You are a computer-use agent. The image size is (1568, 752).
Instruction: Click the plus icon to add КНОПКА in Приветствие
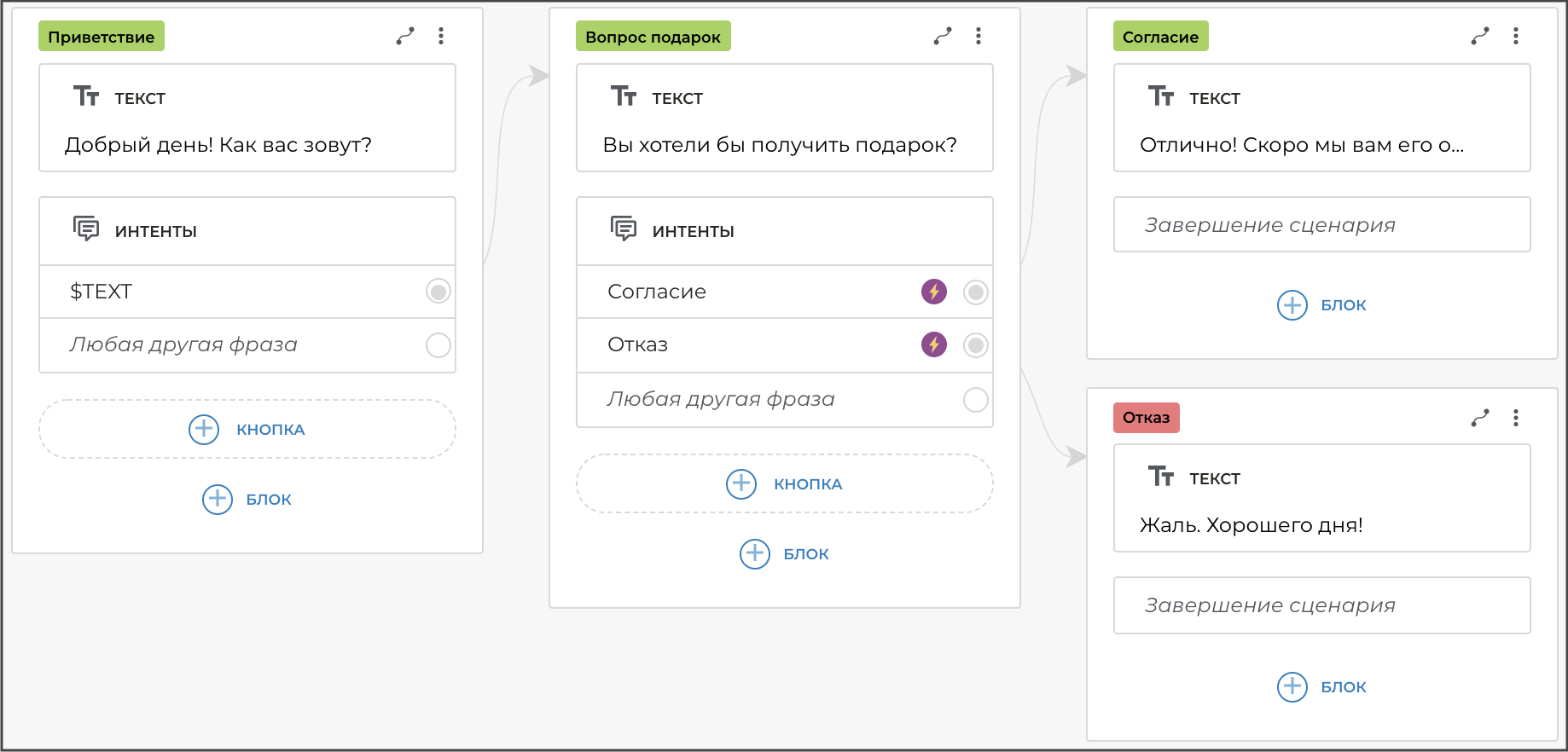tap(204, 429)
